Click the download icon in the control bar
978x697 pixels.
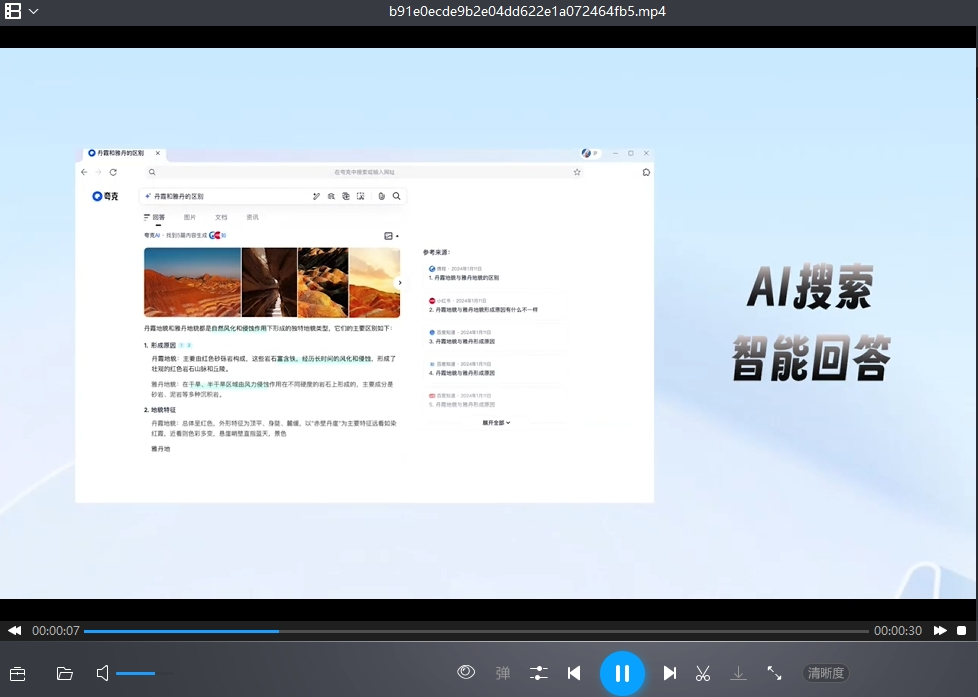738,673
